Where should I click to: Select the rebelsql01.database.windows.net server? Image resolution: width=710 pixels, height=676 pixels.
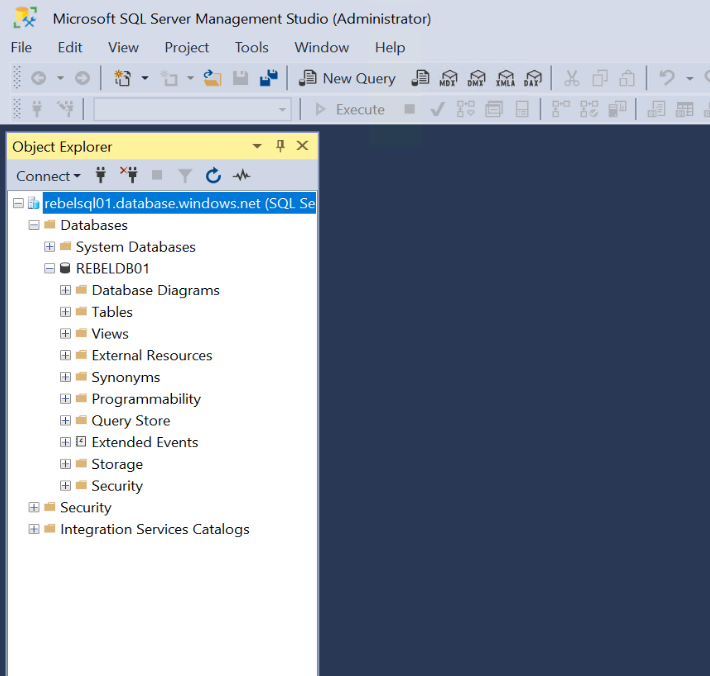click(179, 203)
